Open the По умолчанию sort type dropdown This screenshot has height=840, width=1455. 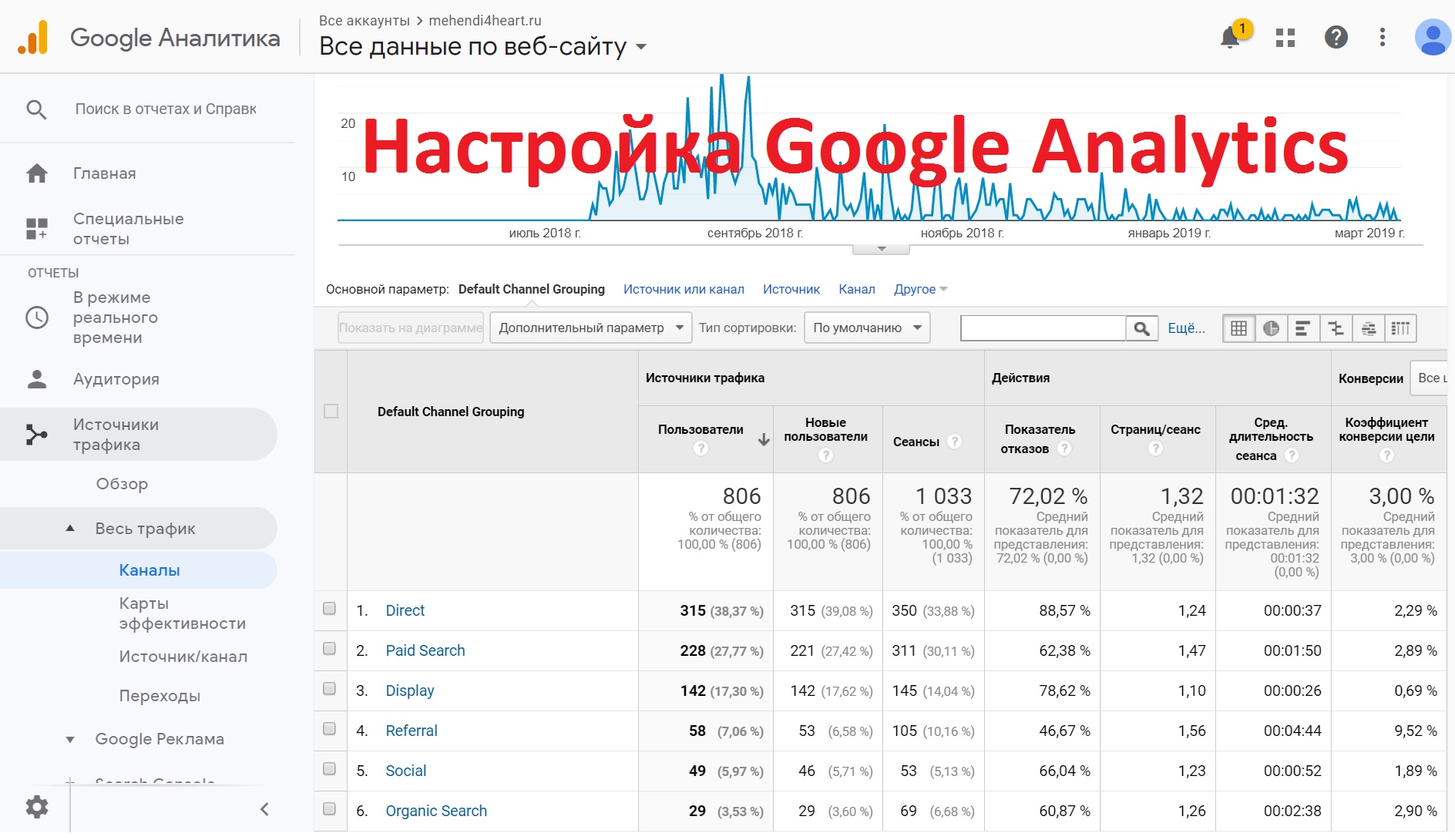867,328
